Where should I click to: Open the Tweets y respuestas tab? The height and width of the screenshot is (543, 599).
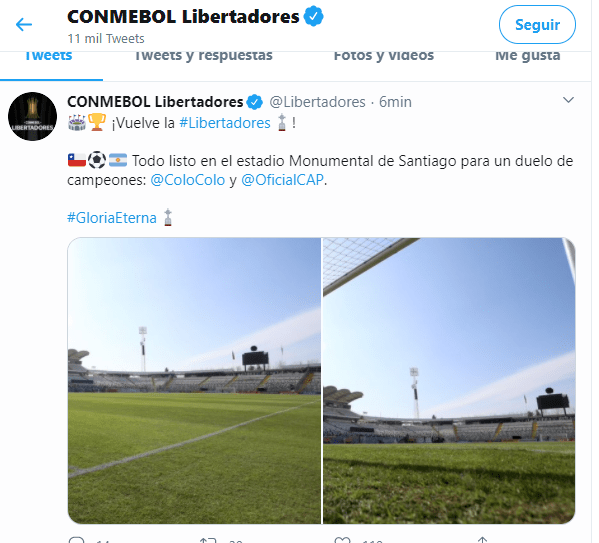203,56
